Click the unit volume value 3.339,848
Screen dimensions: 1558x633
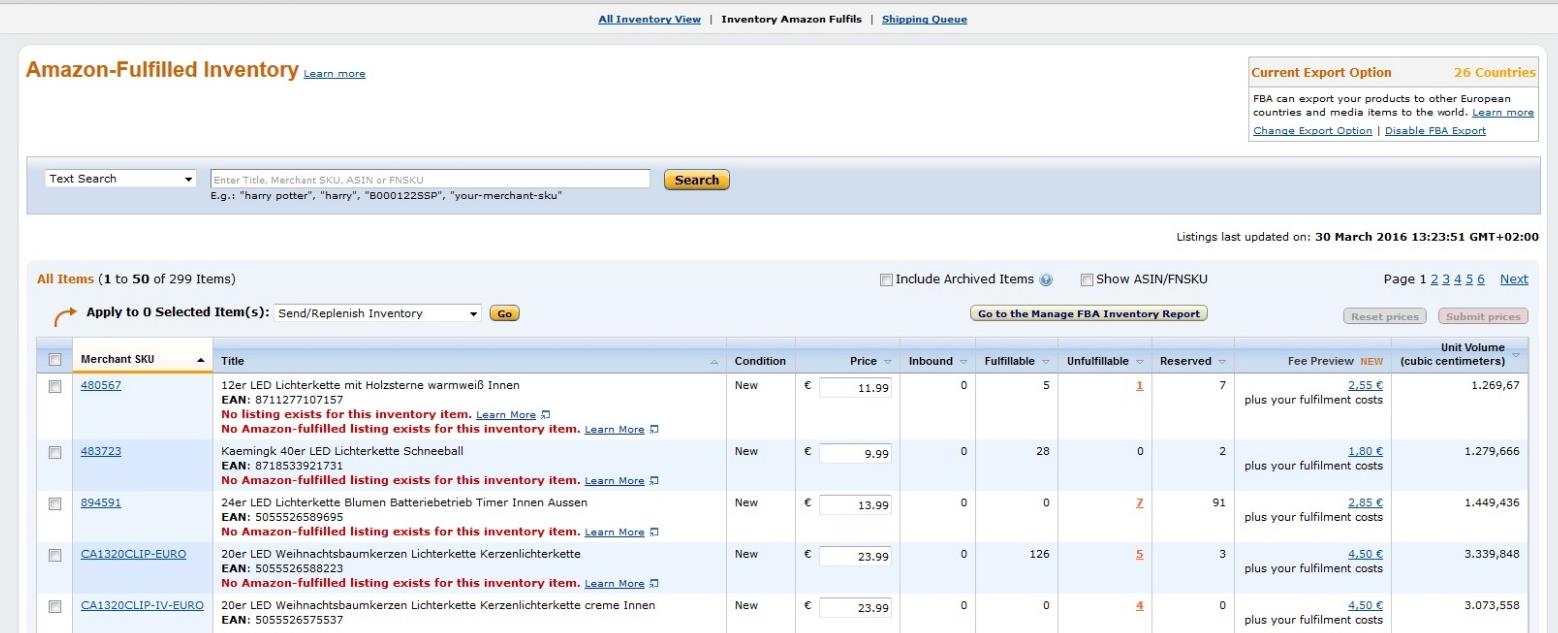point(1492,554)
